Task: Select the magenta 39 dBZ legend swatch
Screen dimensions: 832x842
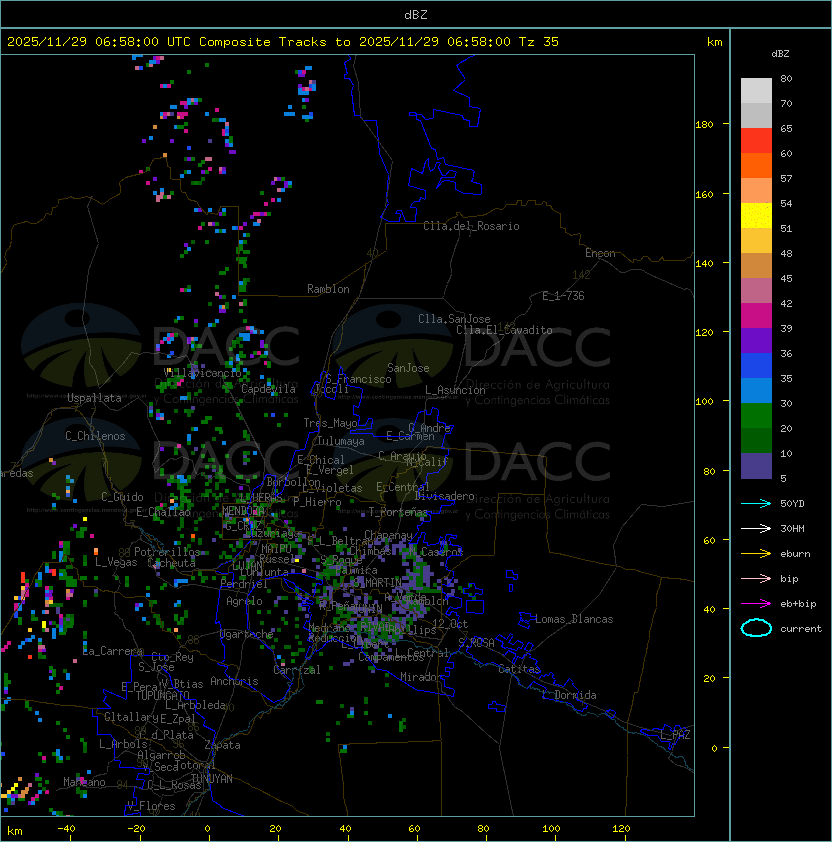Action: click(756, 315)
